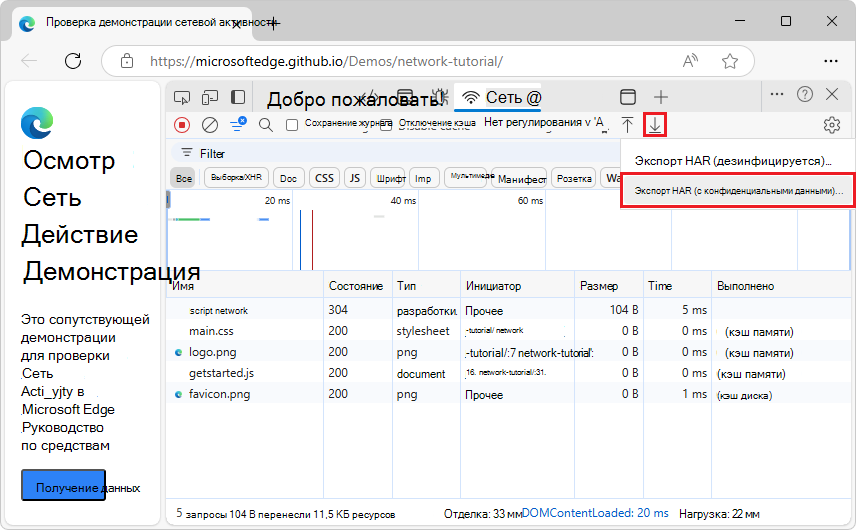
Task: Toggle device emulation icon
Action: [x=210, y=98]
